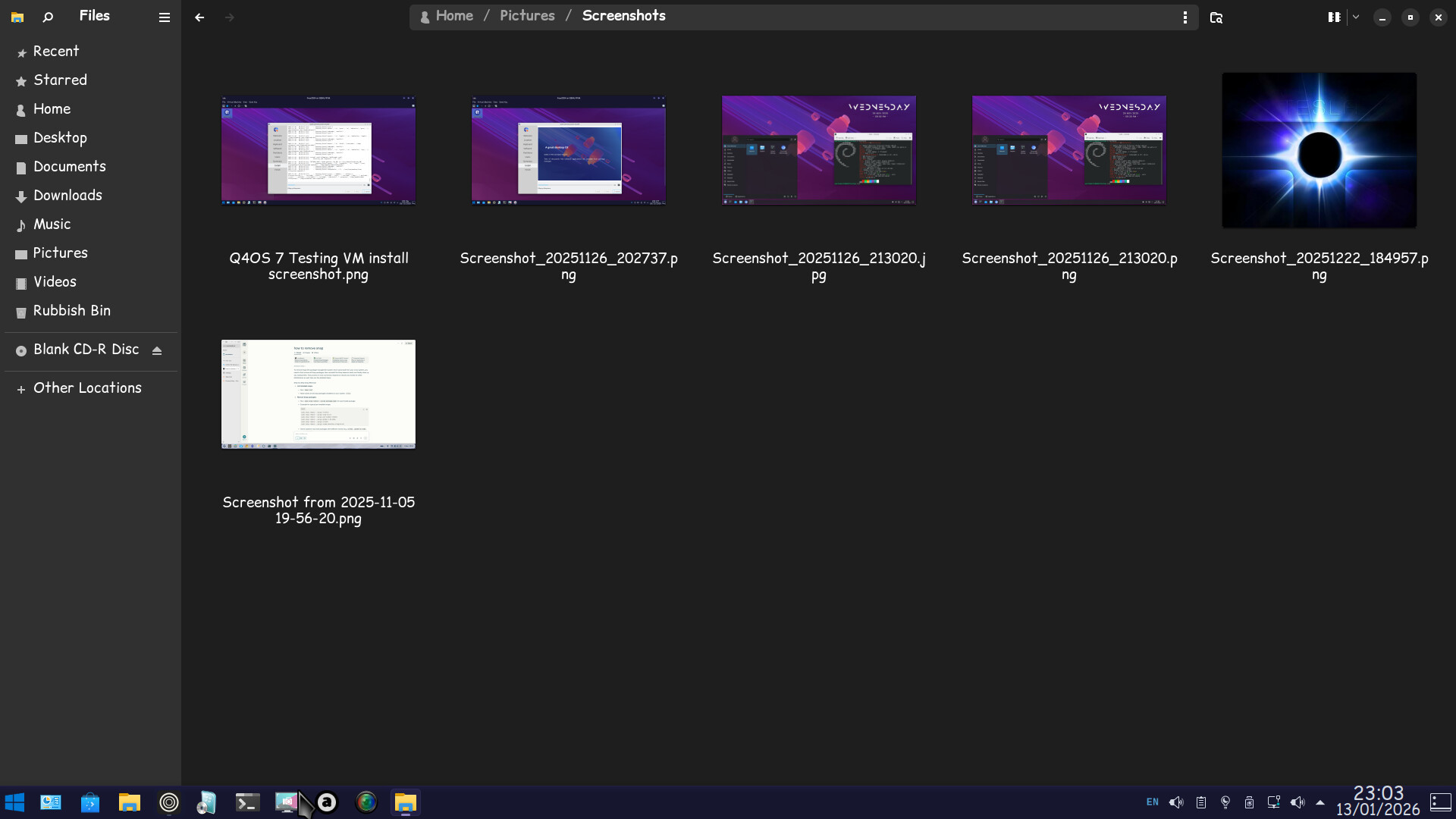Open the screenshot tool icon in taskbar
The height and width of the screenshot is (819, 1456).
tap(286, 802)
